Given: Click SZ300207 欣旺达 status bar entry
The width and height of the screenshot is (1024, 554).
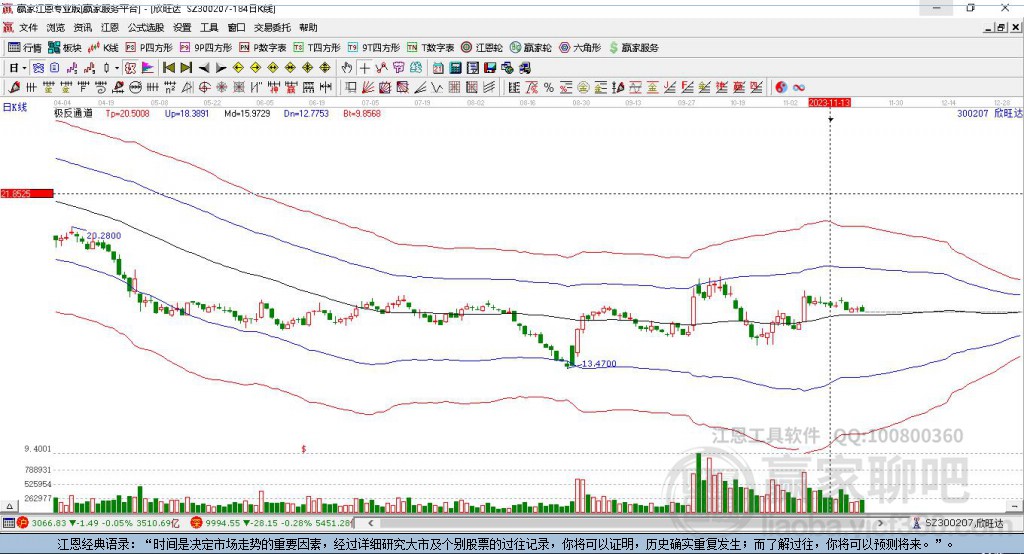Looking at the screenshot, I should (958, 523).
